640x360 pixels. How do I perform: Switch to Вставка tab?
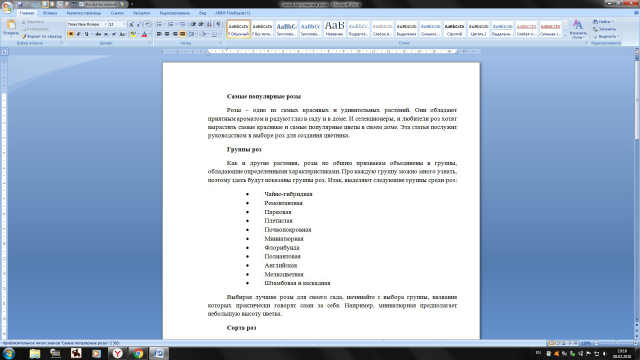50,13
